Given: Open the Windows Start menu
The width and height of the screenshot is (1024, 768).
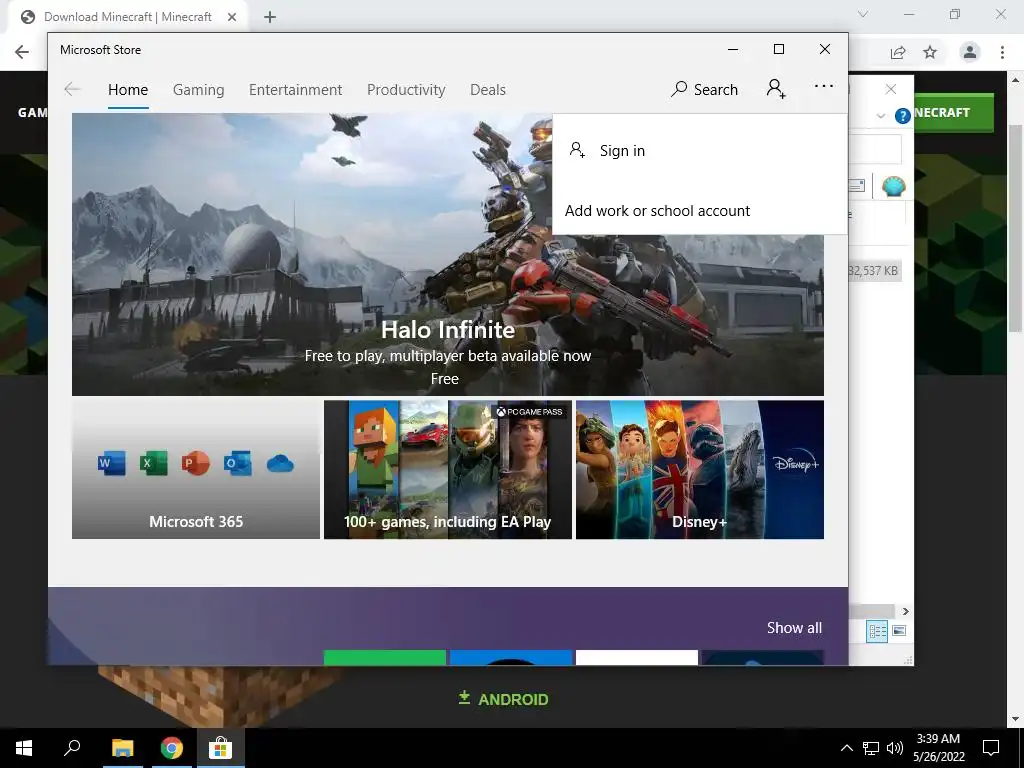Looking at the screenshot, I should (24, 748).
